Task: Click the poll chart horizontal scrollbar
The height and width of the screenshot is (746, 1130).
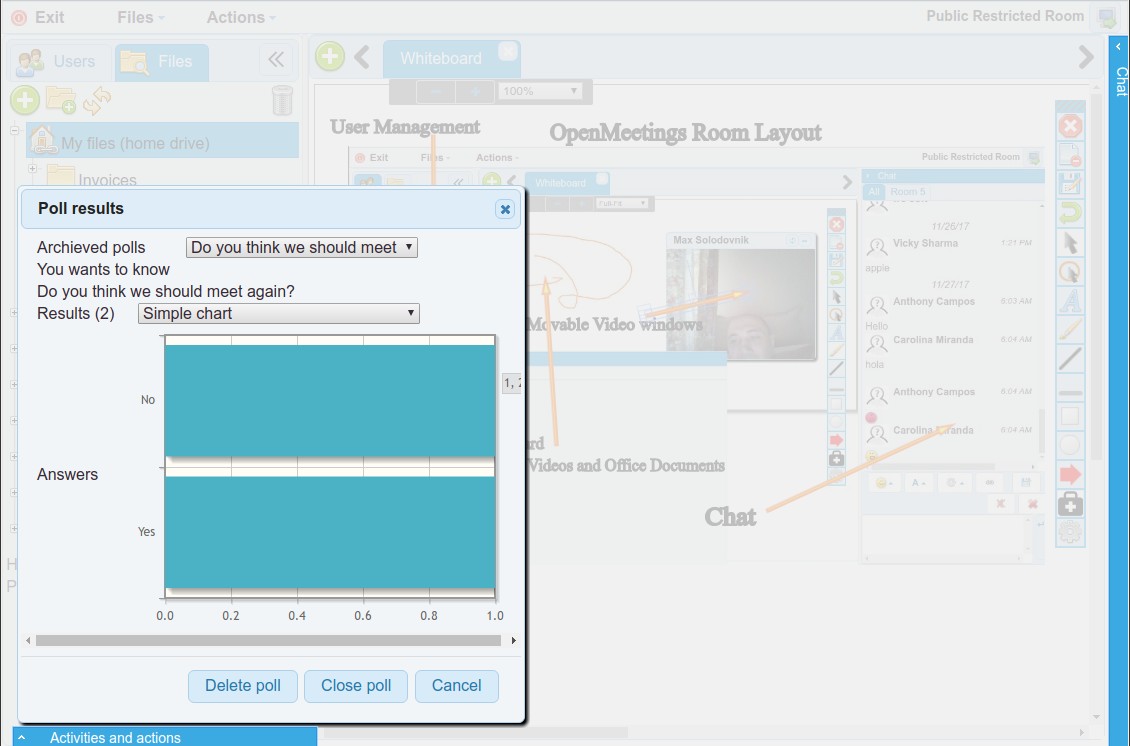Action: click(268, 640)
